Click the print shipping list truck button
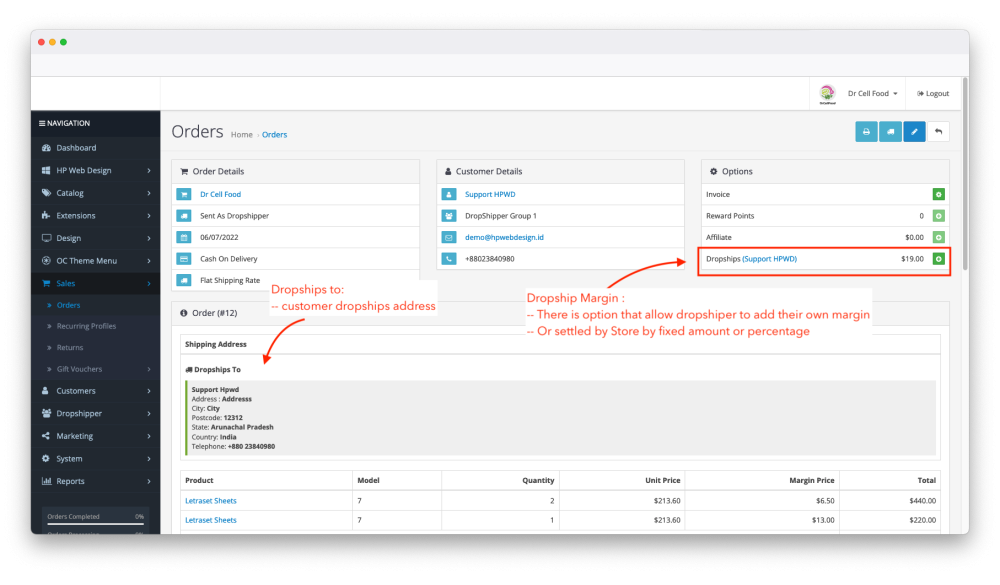This screenshot has width=1000, height=585. point(890,132)
